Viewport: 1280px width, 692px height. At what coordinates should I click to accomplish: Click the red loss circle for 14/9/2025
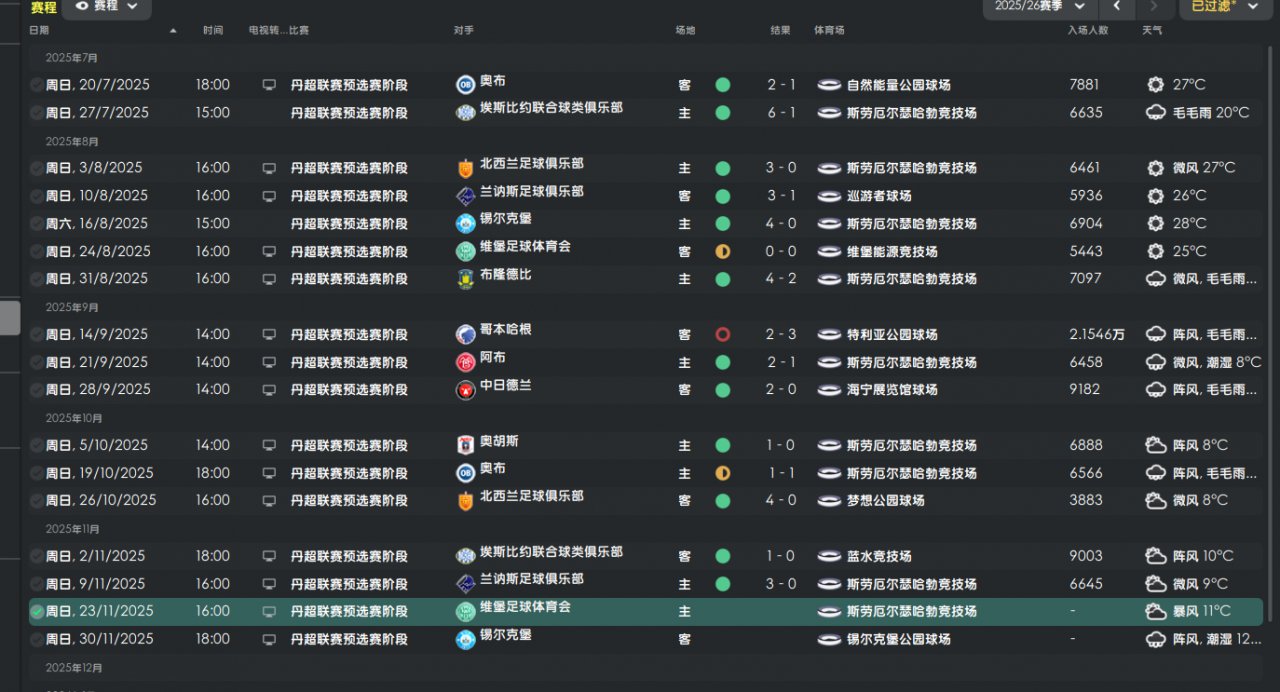point(722,334)
